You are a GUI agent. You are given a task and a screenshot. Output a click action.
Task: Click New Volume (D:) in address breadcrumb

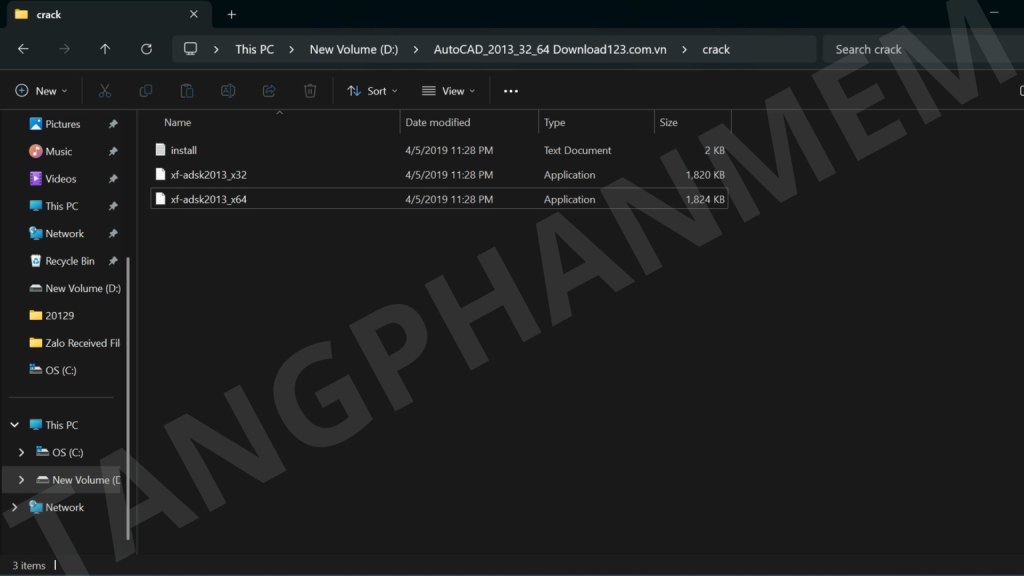point(353,49)
